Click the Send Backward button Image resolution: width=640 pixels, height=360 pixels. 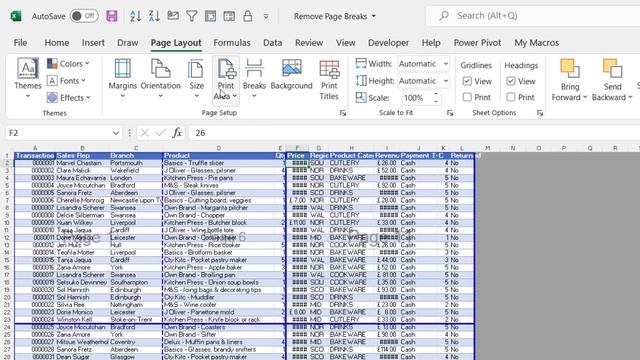612,80
